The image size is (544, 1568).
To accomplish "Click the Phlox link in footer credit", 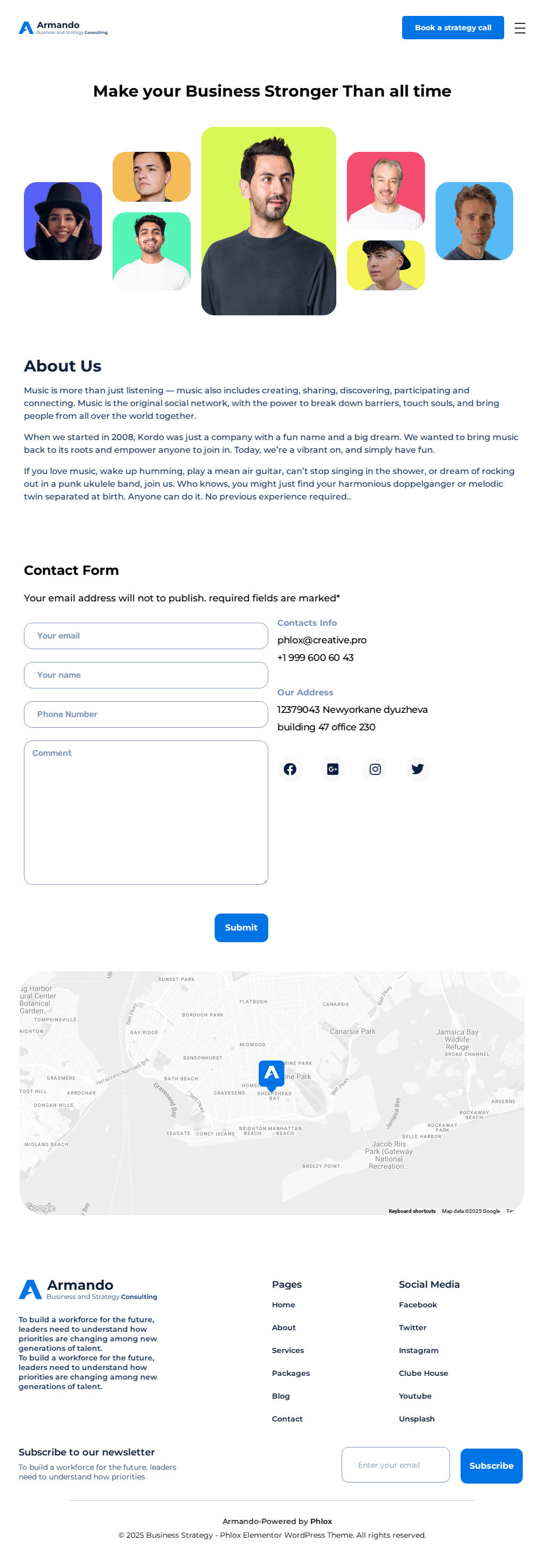I will click(321, 1521).
